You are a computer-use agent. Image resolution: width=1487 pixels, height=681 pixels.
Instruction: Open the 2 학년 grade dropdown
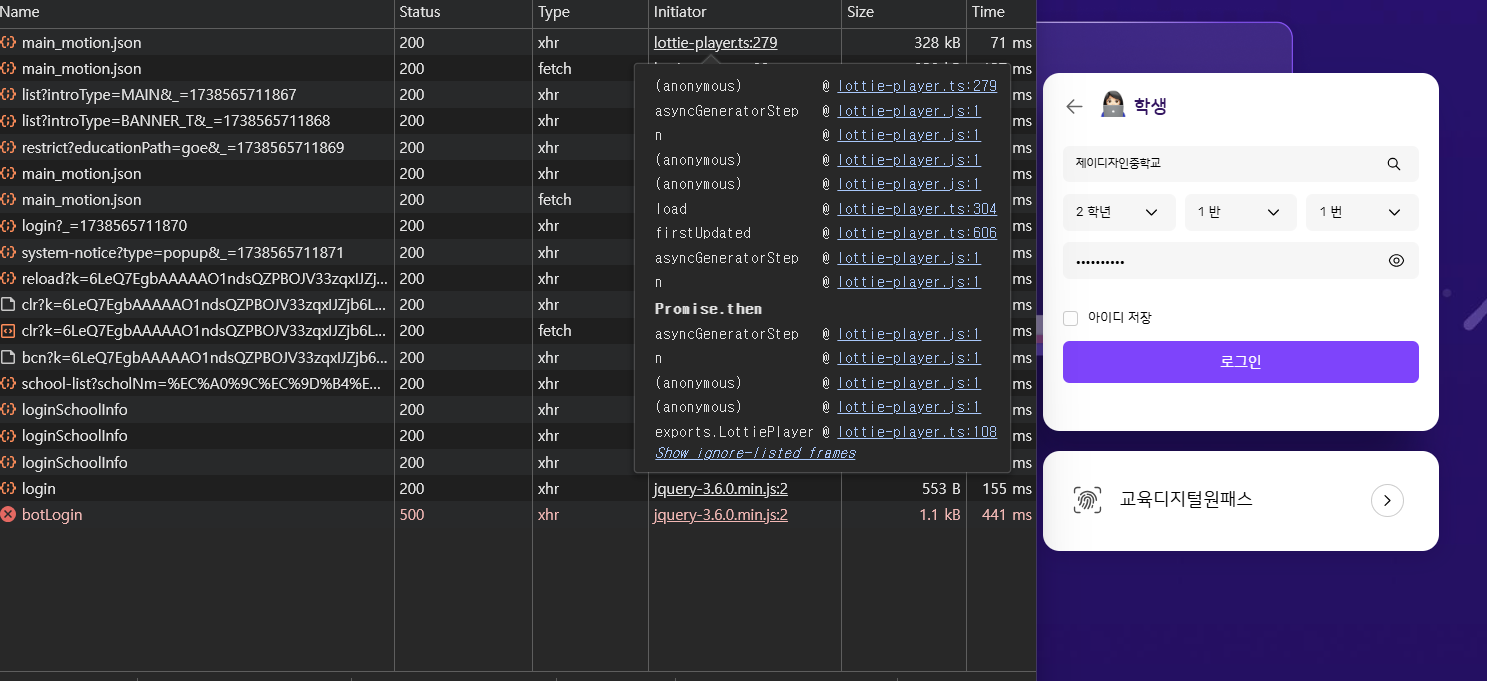[1118, 212]
